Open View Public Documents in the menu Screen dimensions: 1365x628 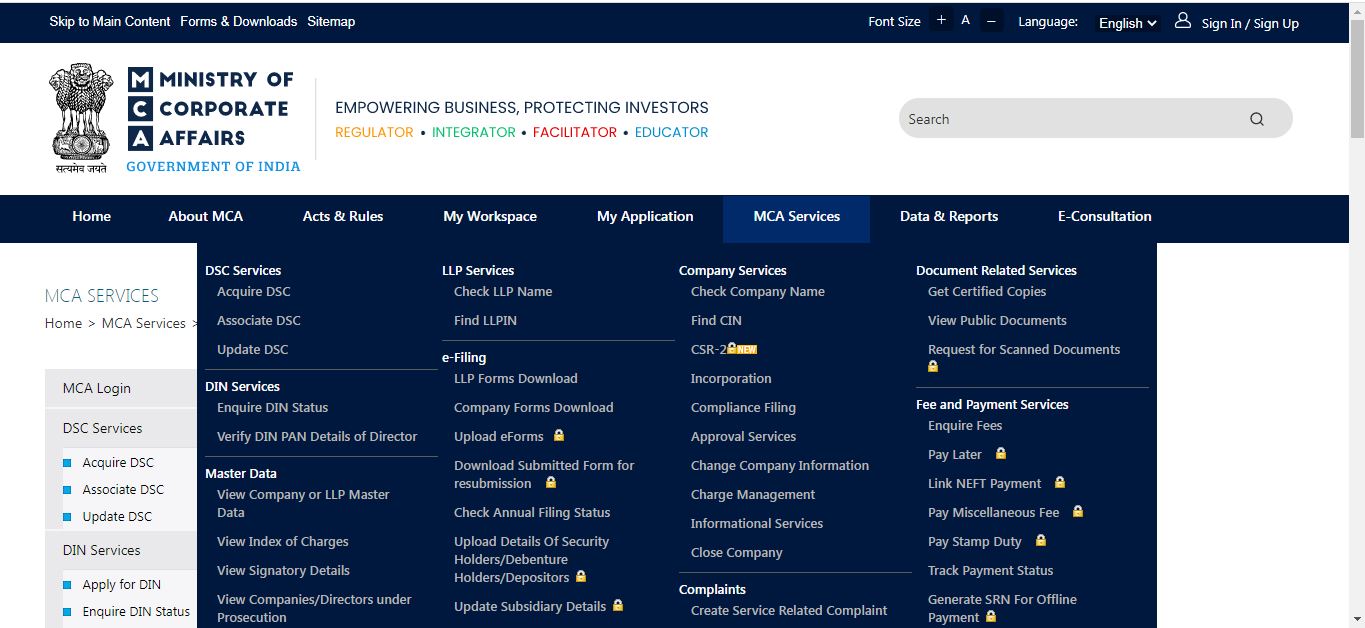point(996,321)
